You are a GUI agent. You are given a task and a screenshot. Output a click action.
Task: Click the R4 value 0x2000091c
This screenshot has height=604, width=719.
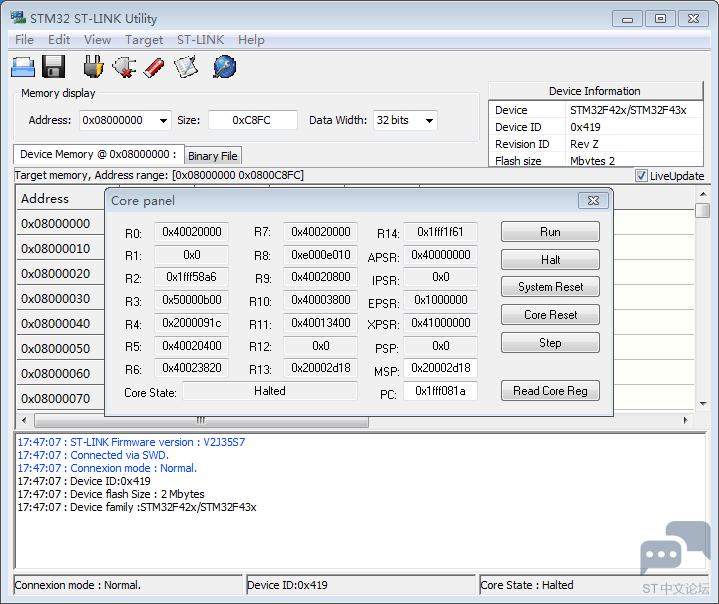click(x=192, y=323)
